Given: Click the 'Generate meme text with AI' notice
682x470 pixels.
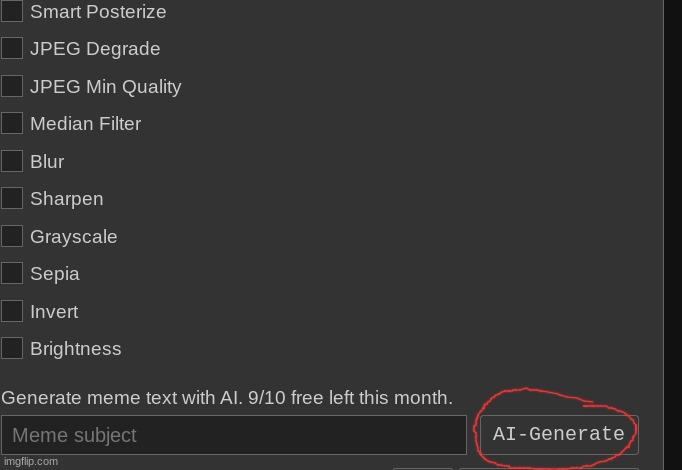Looking at the screenshot, I should click(227, 398).
